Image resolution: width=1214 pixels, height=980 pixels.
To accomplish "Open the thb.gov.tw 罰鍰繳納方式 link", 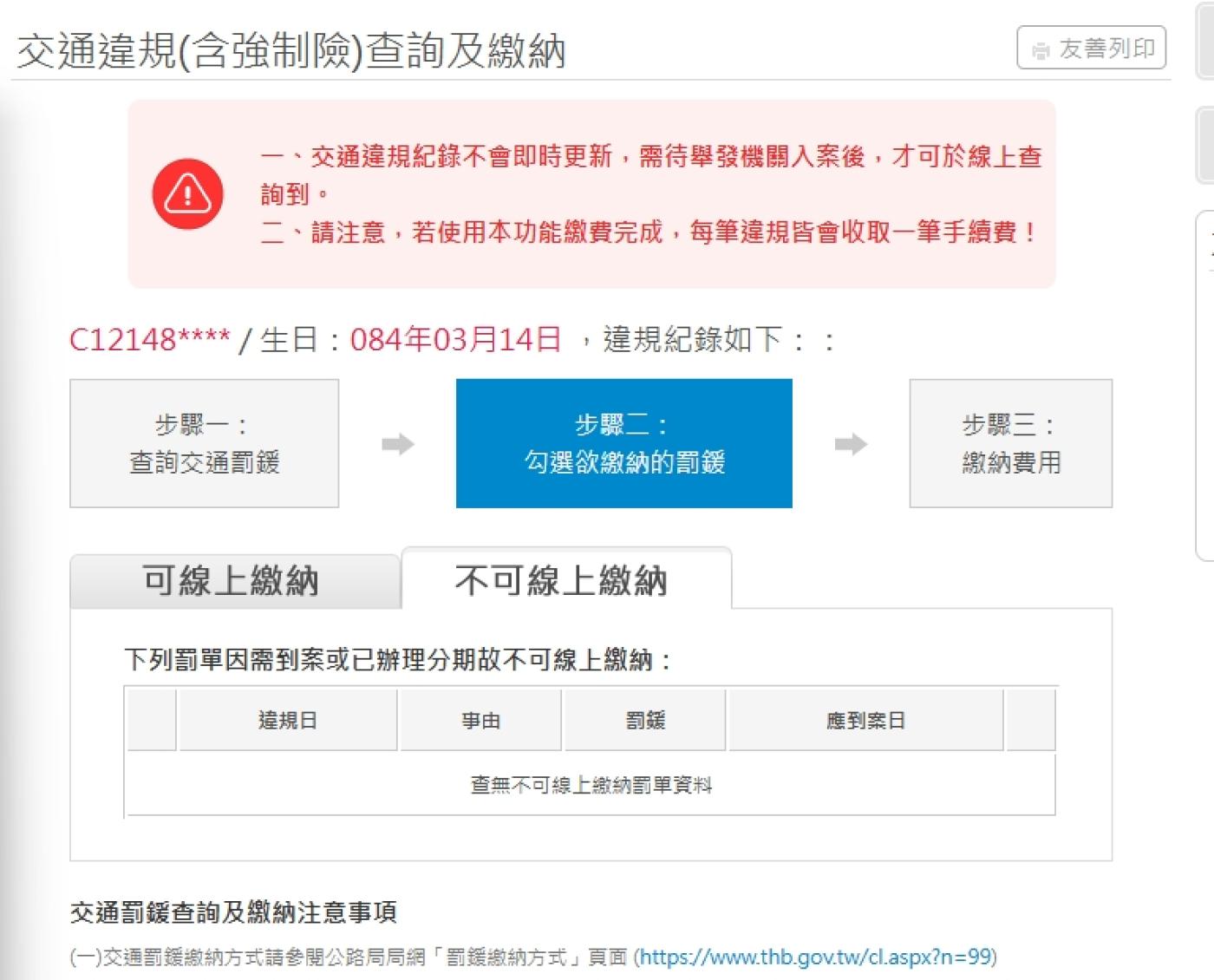I will click(815, 957).
